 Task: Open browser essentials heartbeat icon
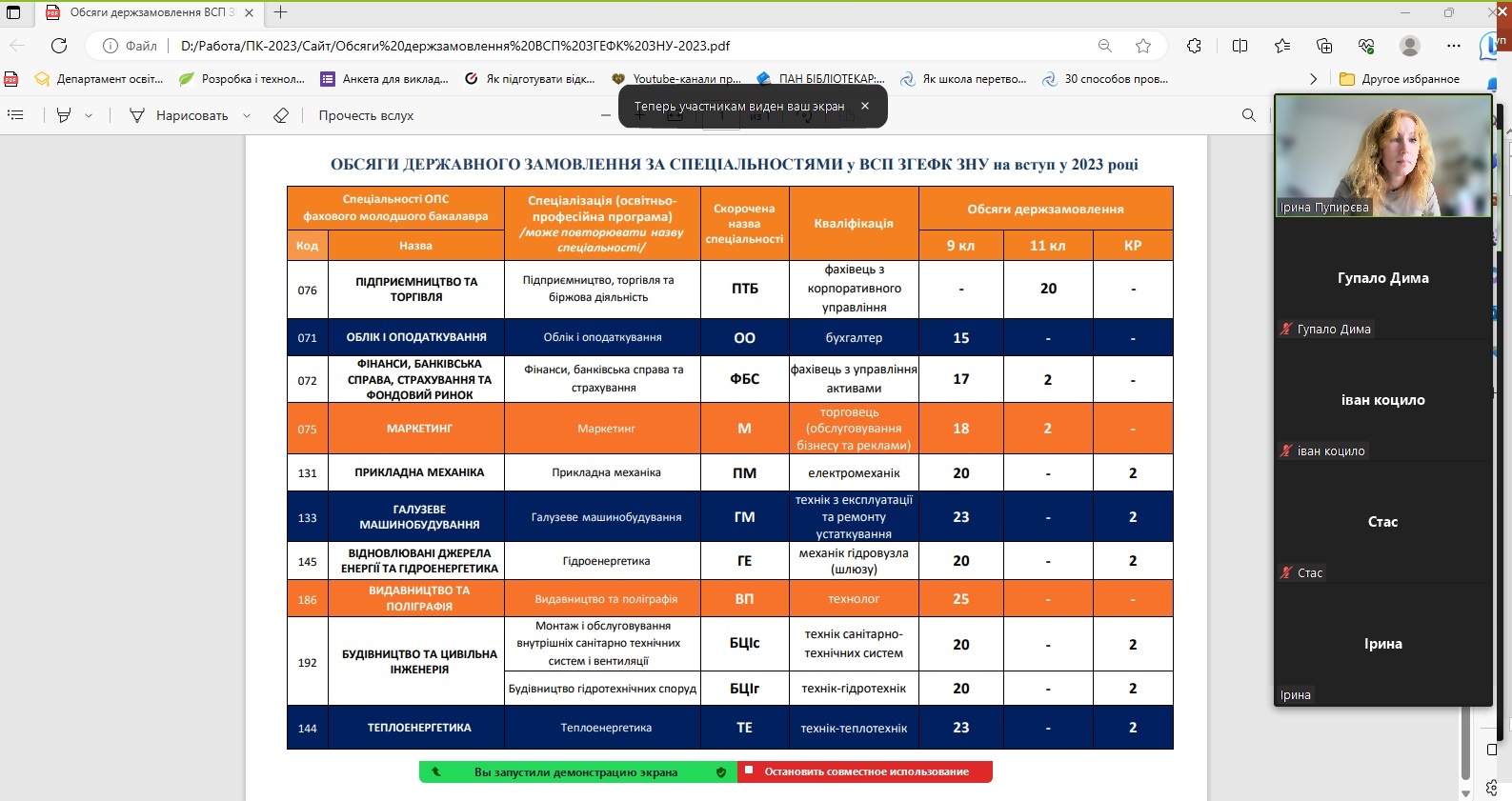[1367, 46]
